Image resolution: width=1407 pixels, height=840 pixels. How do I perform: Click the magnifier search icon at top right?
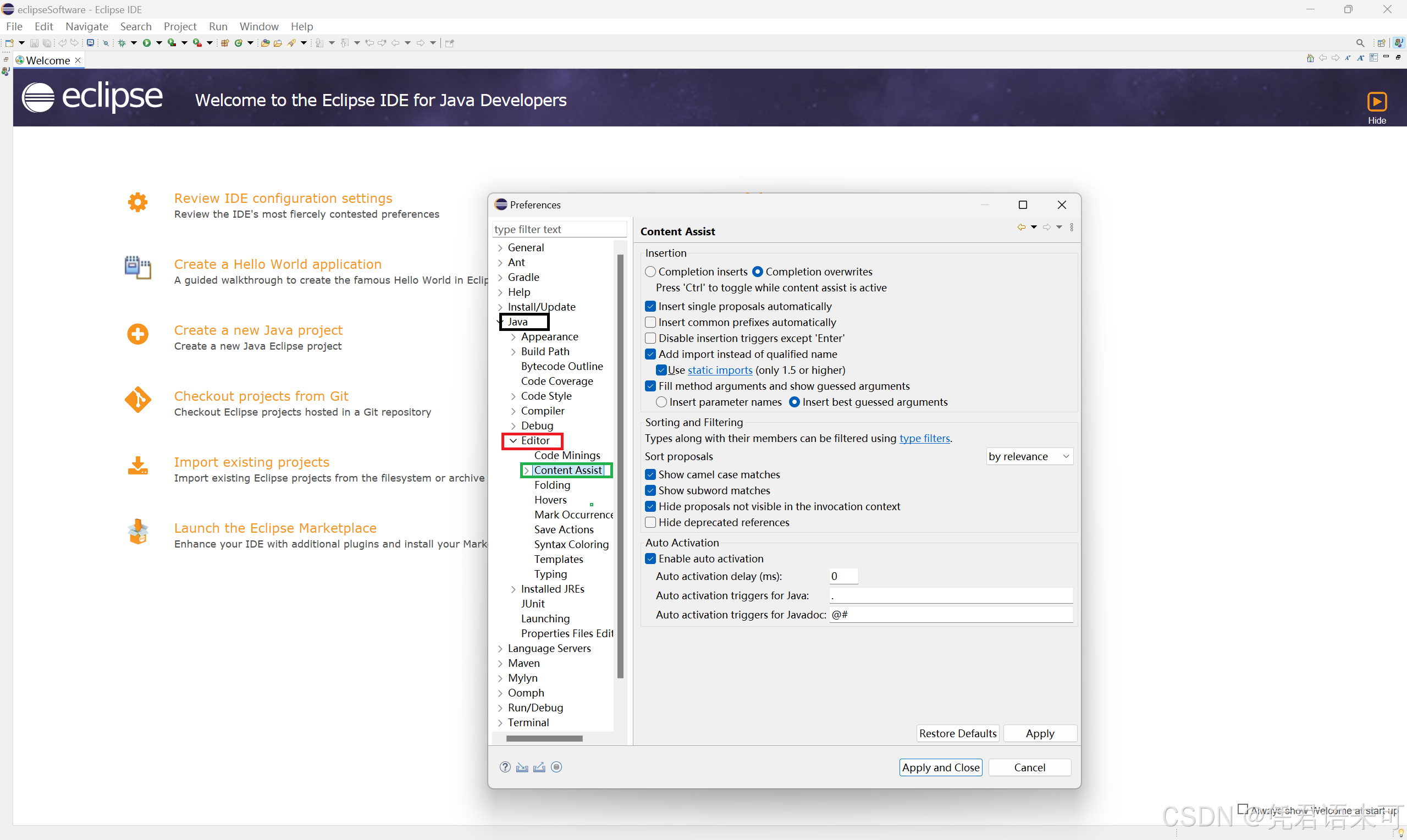[x=1361, y=43]
